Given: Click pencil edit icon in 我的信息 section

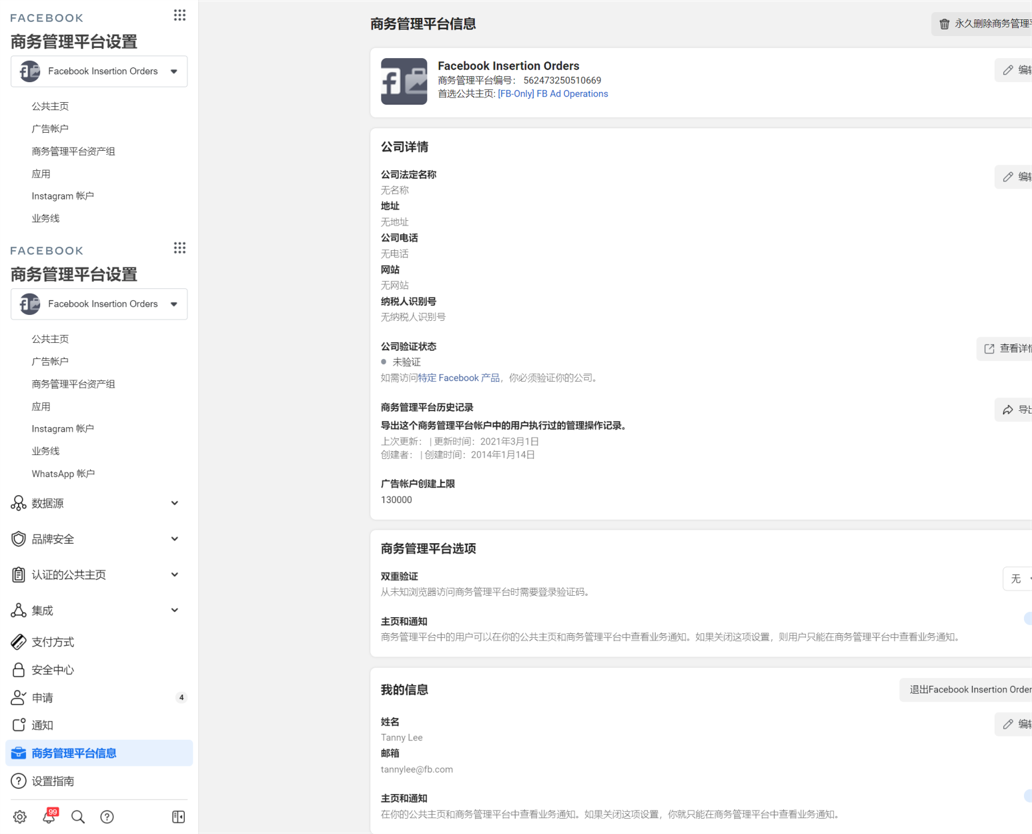Looking at the screenshot, I should point(1008,724).
